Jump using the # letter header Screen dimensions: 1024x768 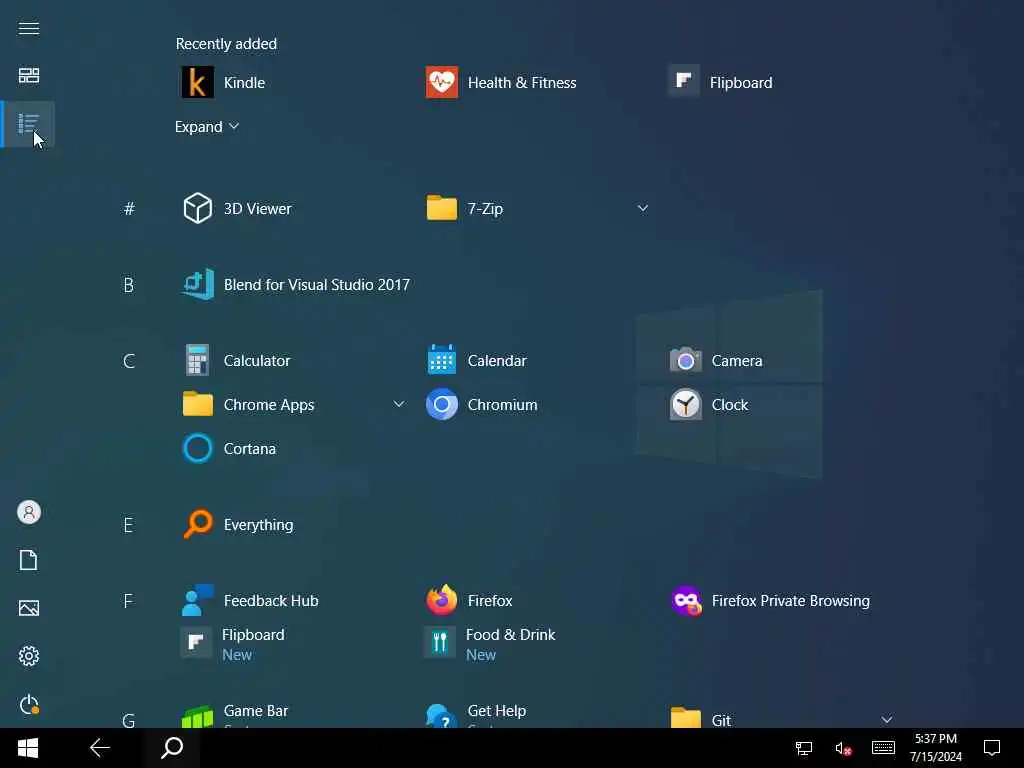click(x=129, y=209)
